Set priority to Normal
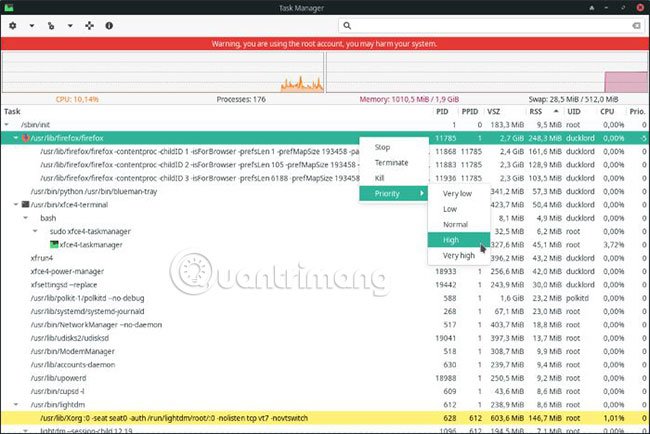The width and height of the screenshot is (650, 434). point(459,224)
